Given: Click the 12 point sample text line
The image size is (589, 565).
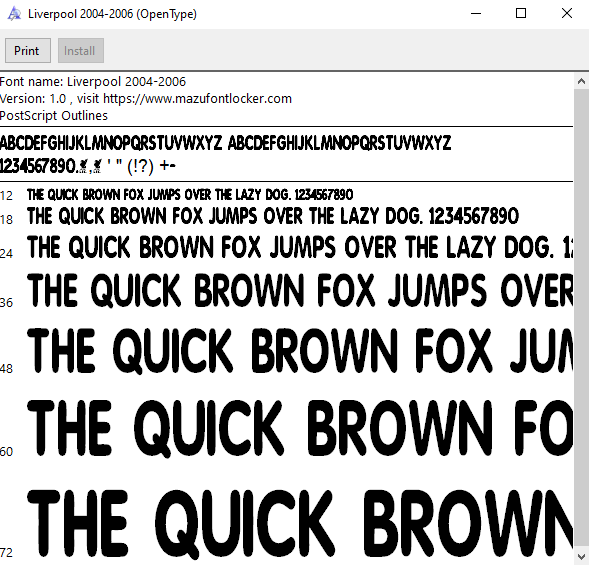Looking at the screenshot, I should 190,195.
